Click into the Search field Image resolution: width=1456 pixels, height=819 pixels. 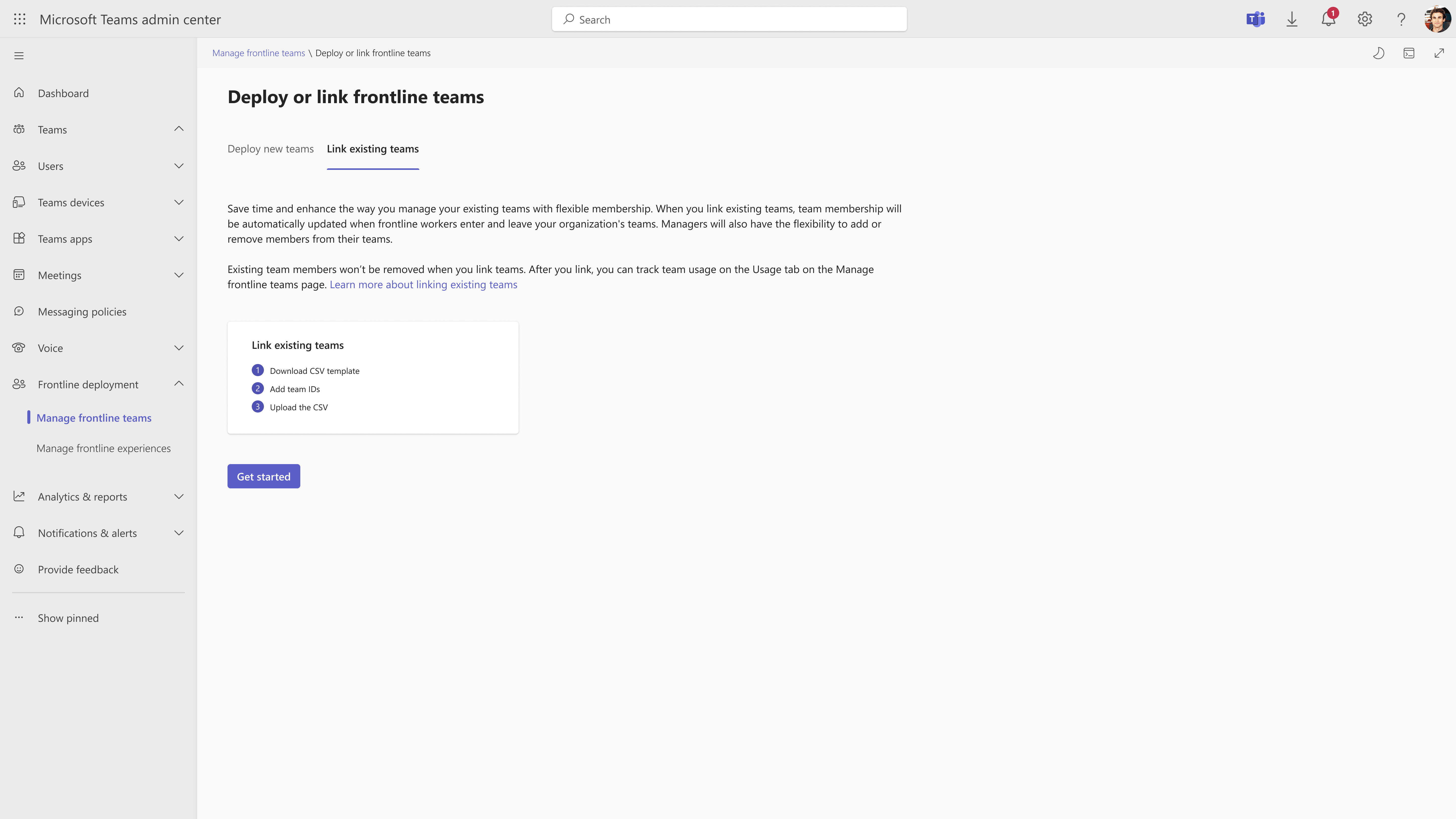click(x=729, y=19)
